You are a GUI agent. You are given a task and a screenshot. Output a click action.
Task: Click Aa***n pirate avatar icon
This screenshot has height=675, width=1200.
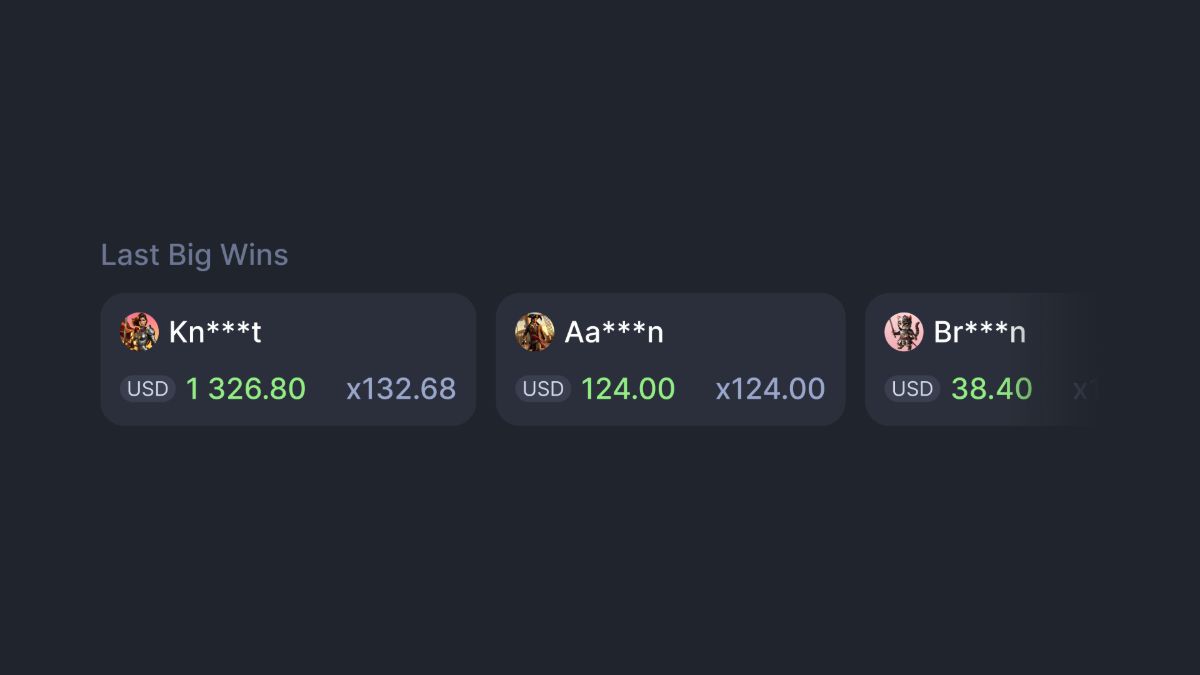pyautogui.click(x=534, y=331)
